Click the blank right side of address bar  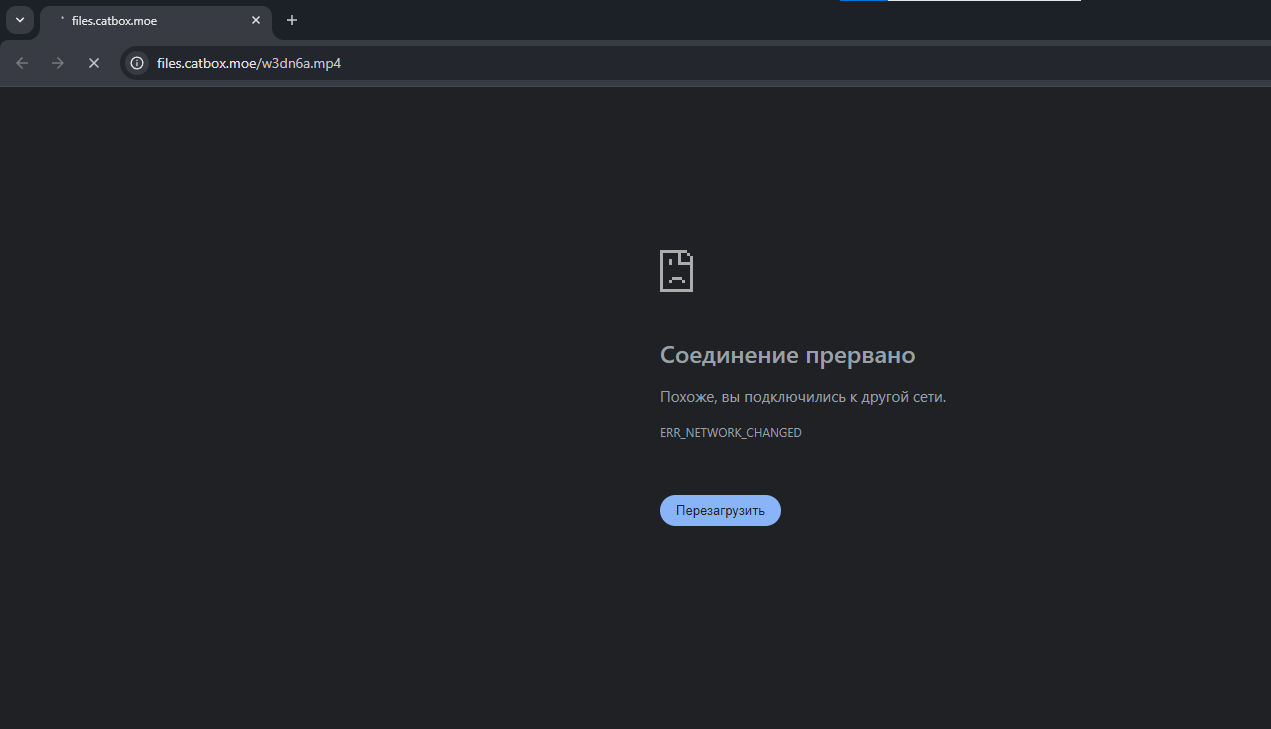point(800,64)
